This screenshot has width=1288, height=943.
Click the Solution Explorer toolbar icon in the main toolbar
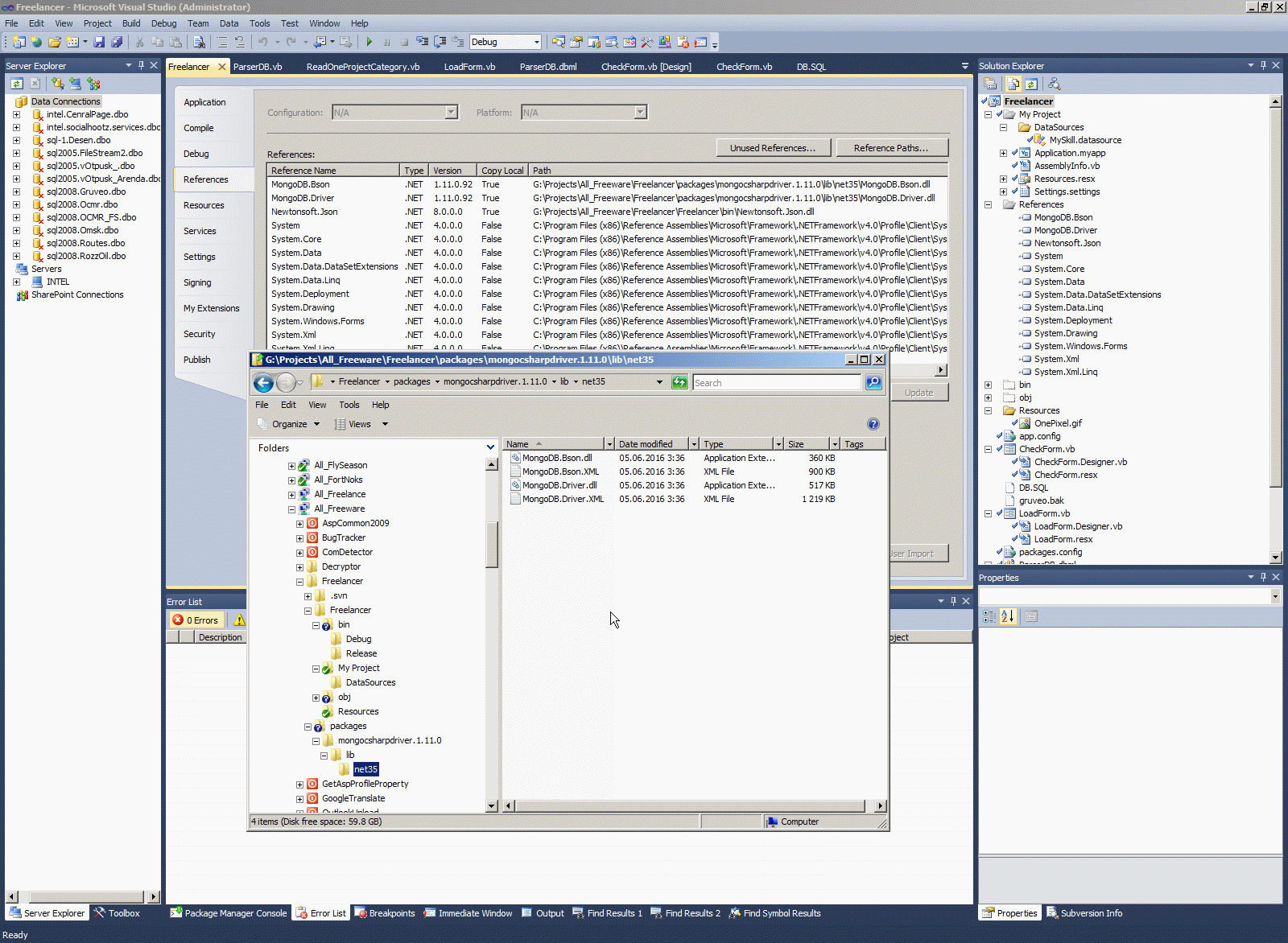click(x=559, y=42)
